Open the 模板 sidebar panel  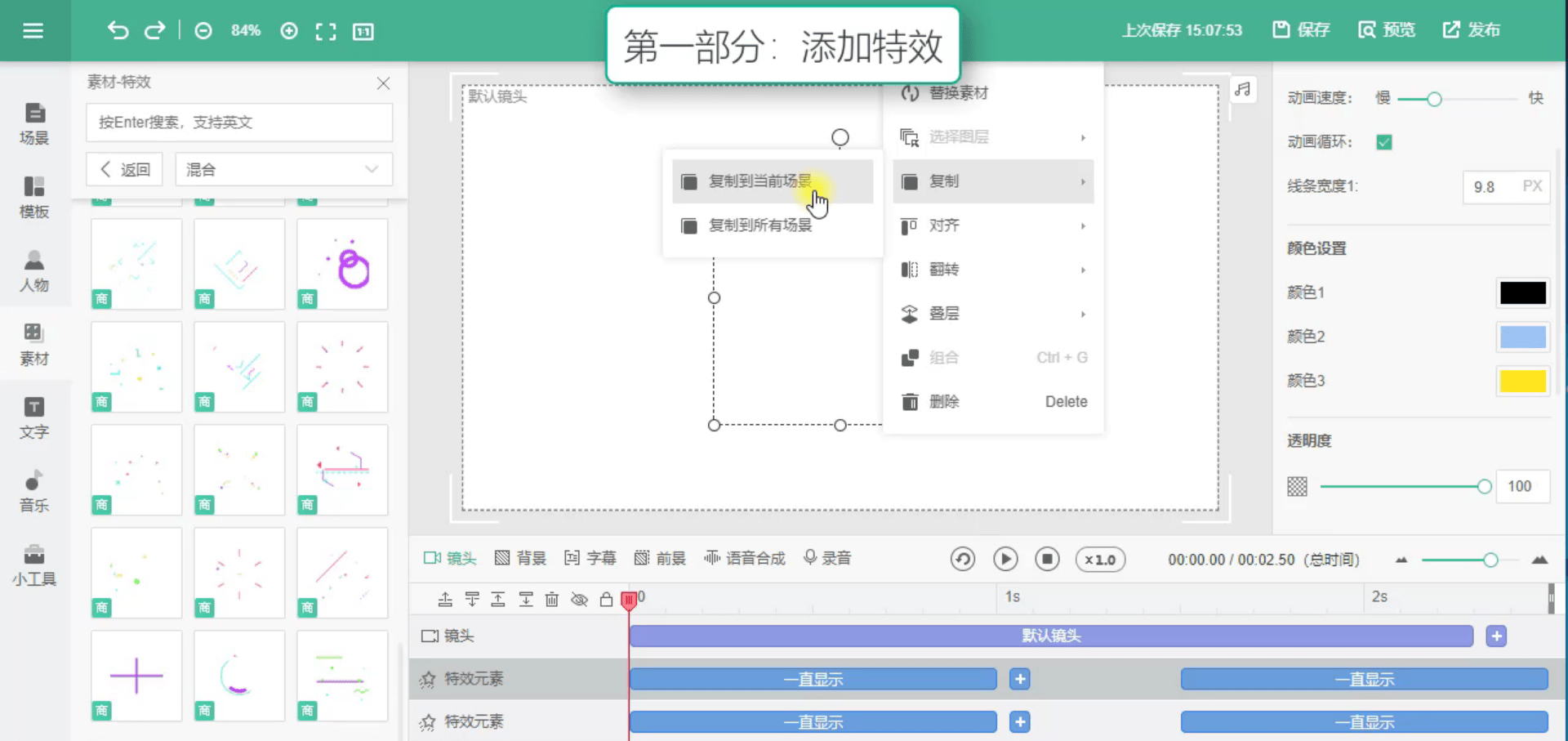tap(34, 198)
